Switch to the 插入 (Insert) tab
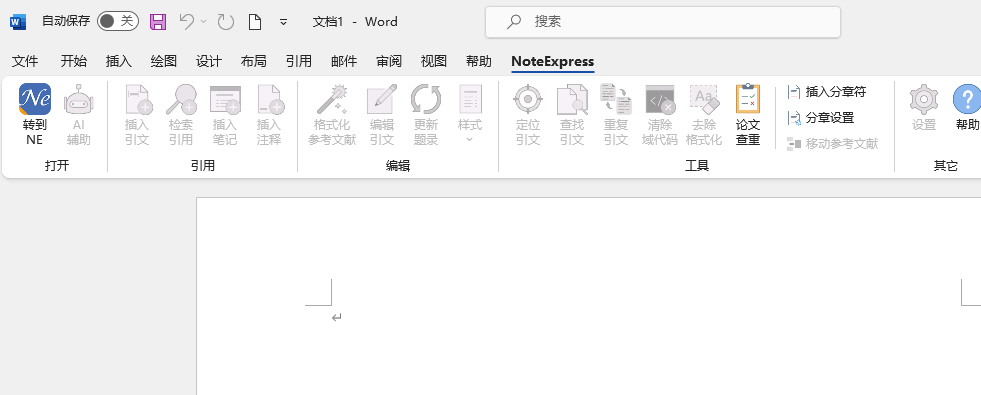 (119, 61)
